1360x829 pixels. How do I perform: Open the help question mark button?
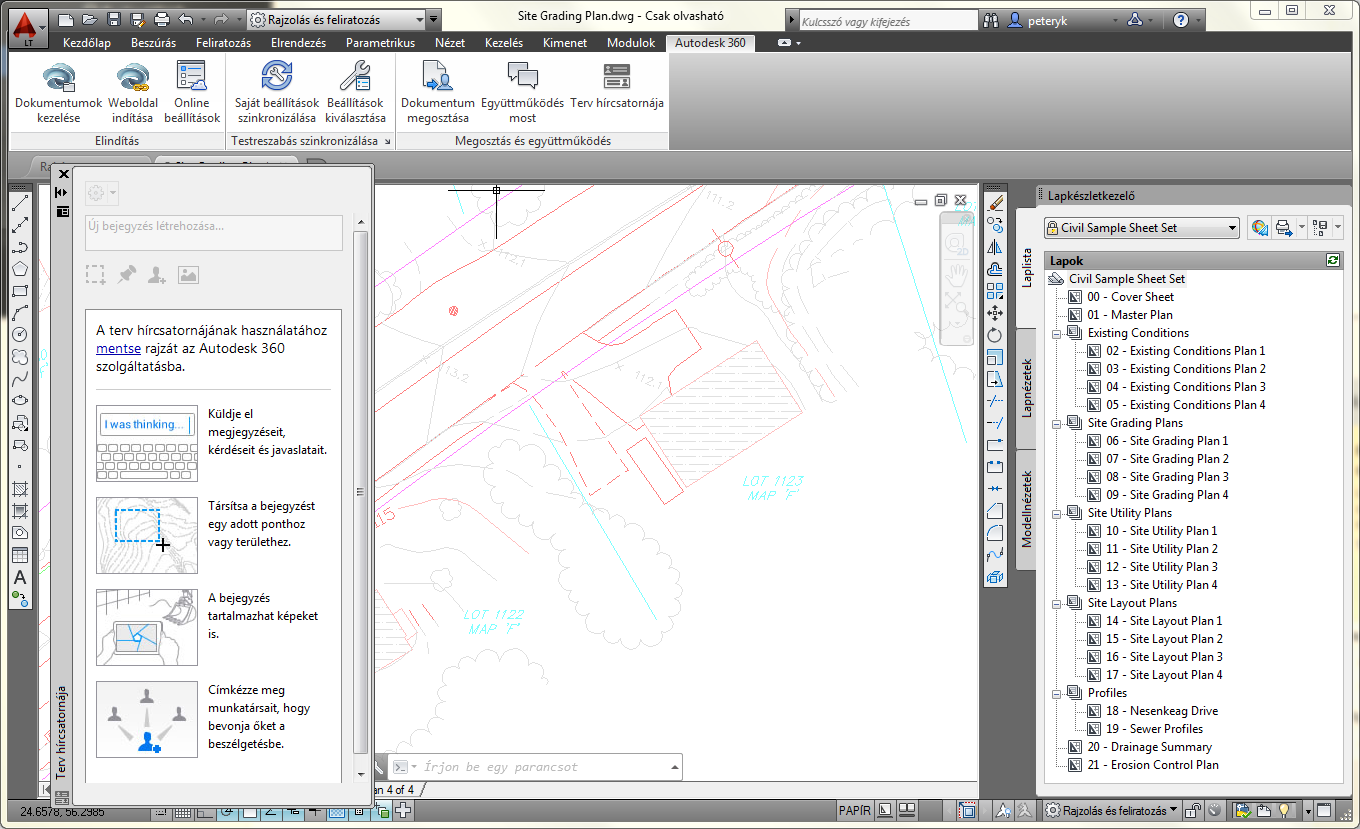[x=1181, y=19]
